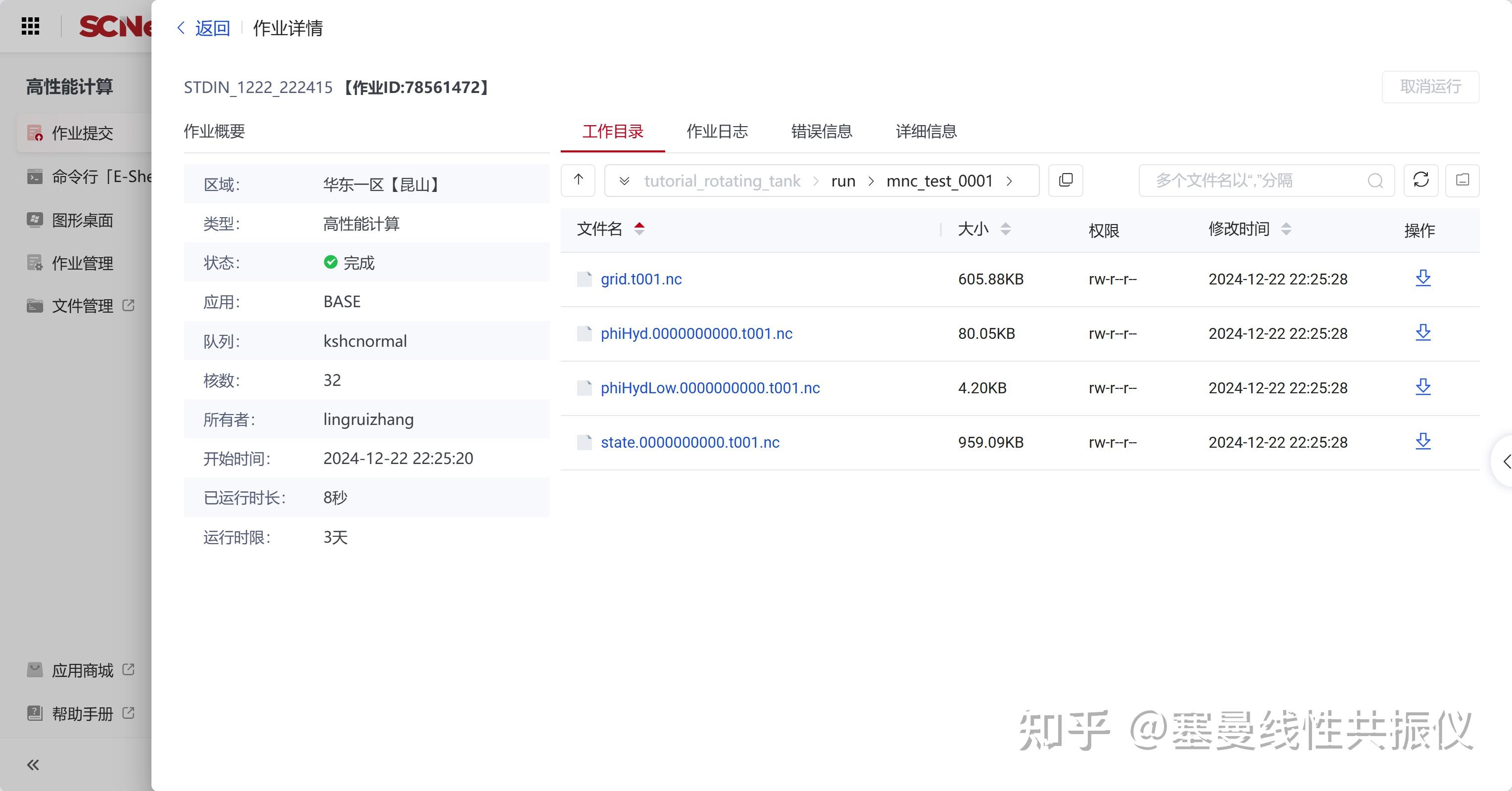Open the 错误信息 tab

tap(822, 132)
